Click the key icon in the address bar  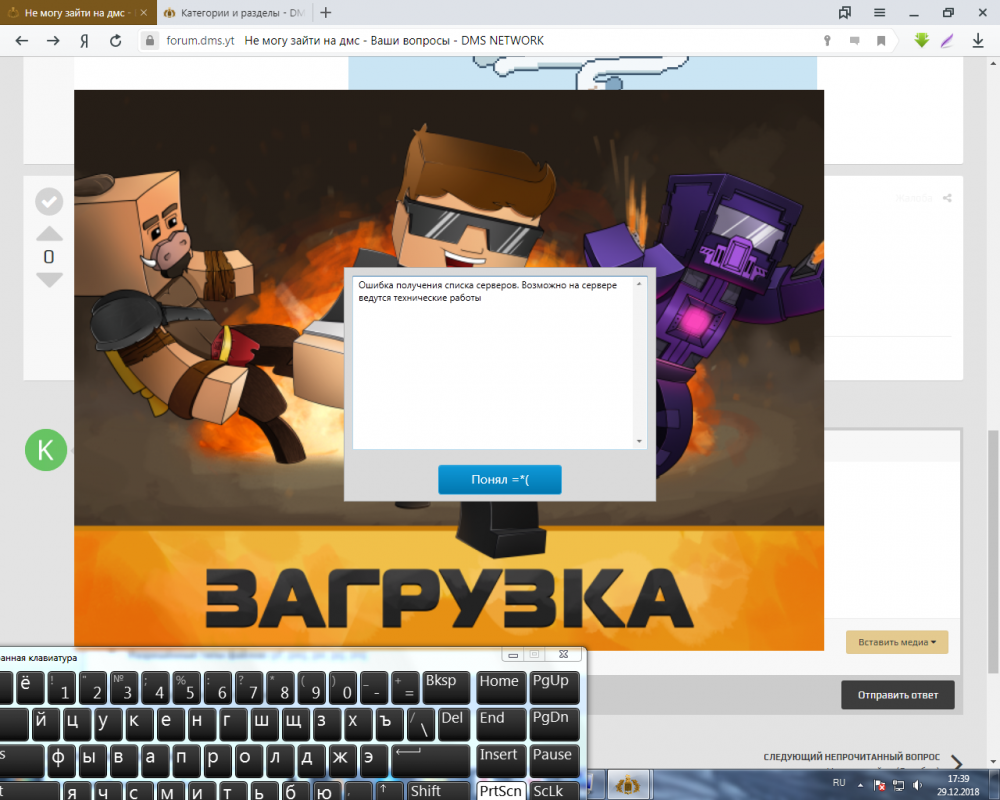tap(827, 40)
